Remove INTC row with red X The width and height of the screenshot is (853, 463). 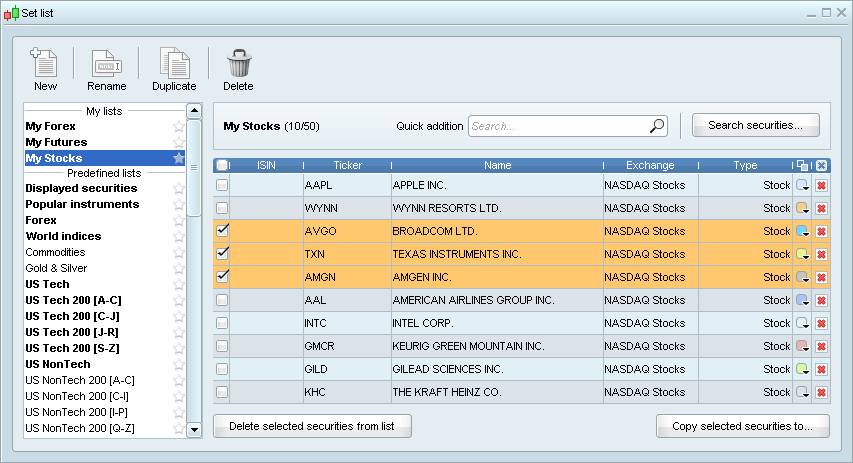821,323
